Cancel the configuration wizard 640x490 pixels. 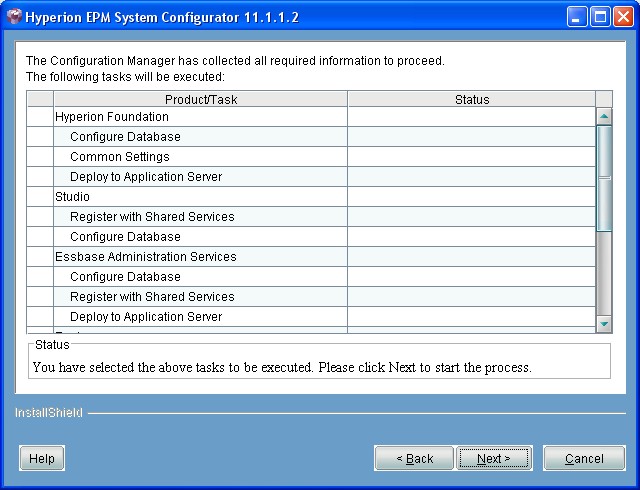click(x=584, y=458)
